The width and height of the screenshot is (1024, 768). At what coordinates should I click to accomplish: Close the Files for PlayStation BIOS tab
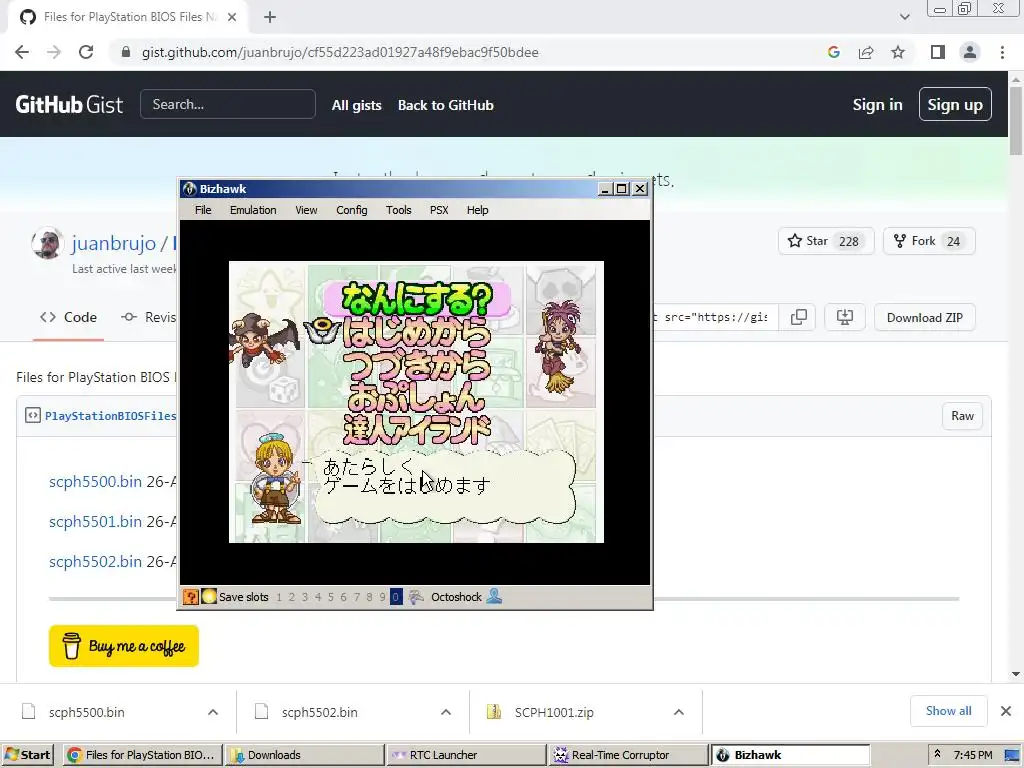point(232,17)
